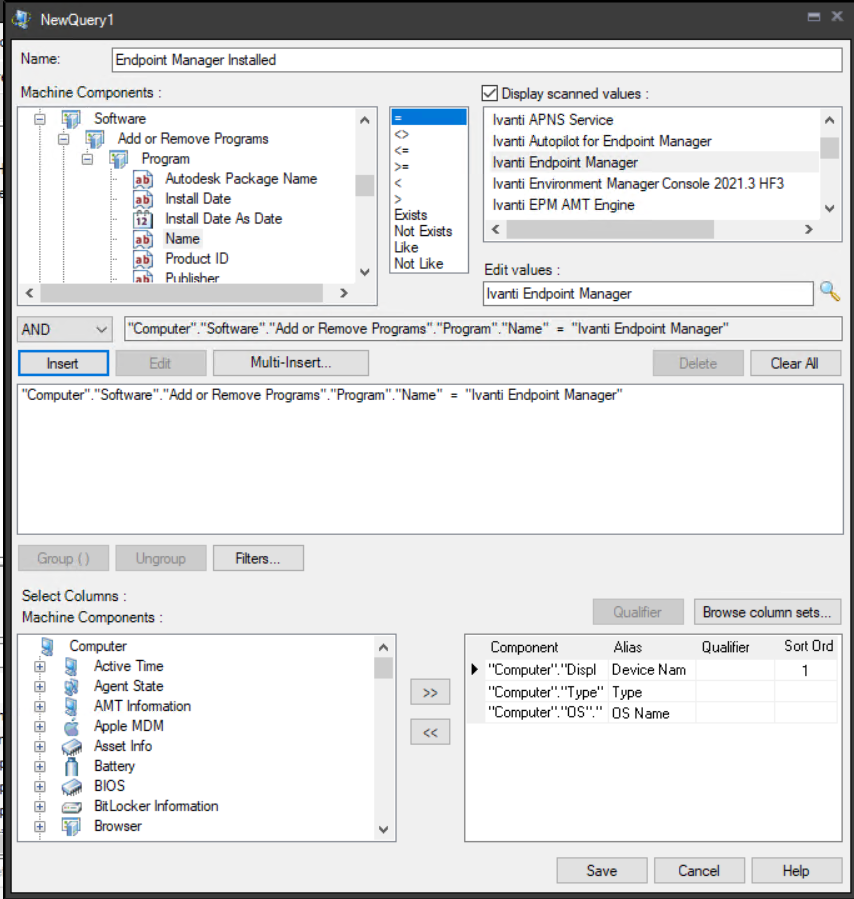This screenshot has height=899, width=854.
Task: Click the Browser component icon
Action: tap(71, 826)
